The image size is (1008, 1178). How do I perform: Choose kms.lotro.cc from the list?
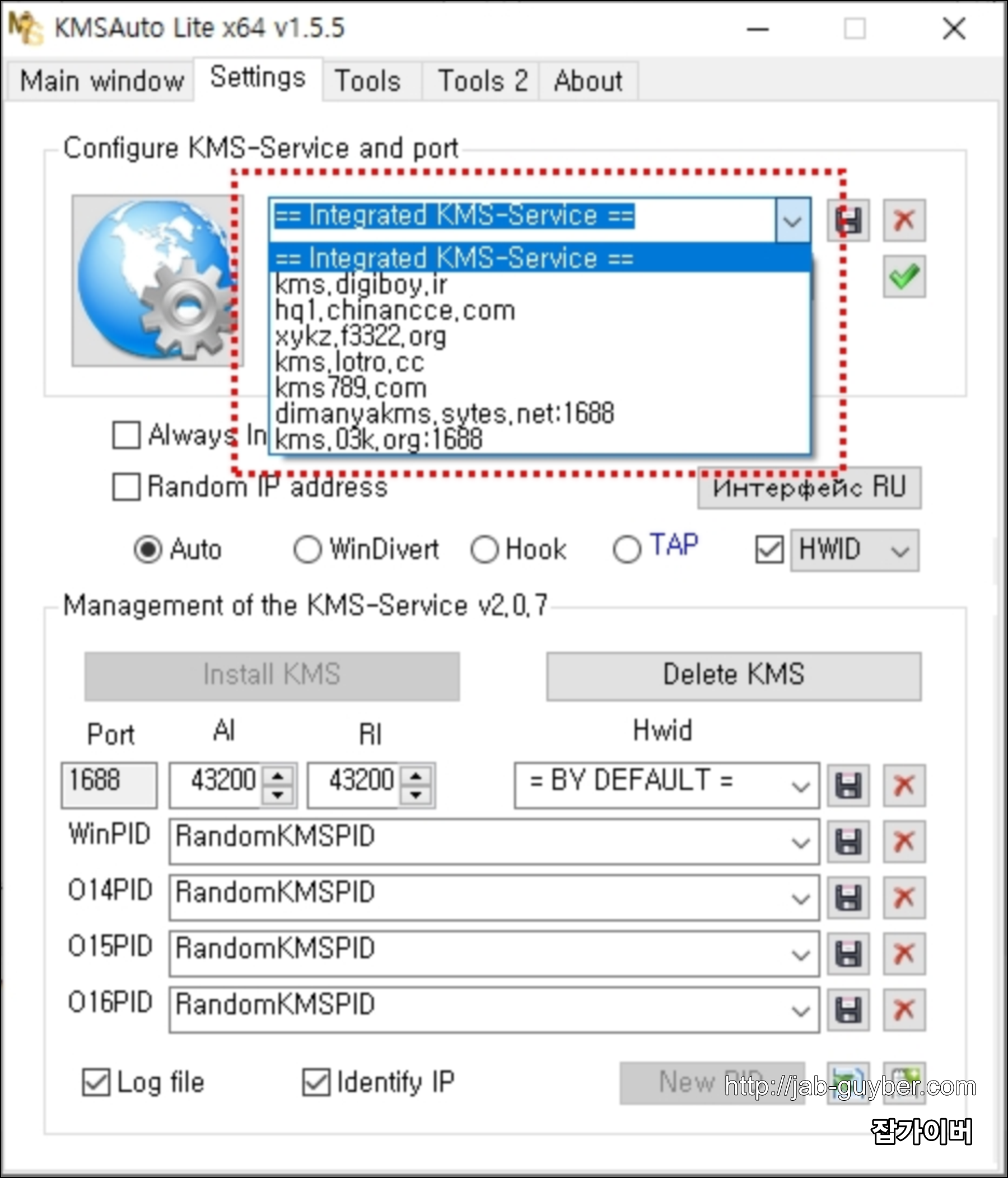539,362
